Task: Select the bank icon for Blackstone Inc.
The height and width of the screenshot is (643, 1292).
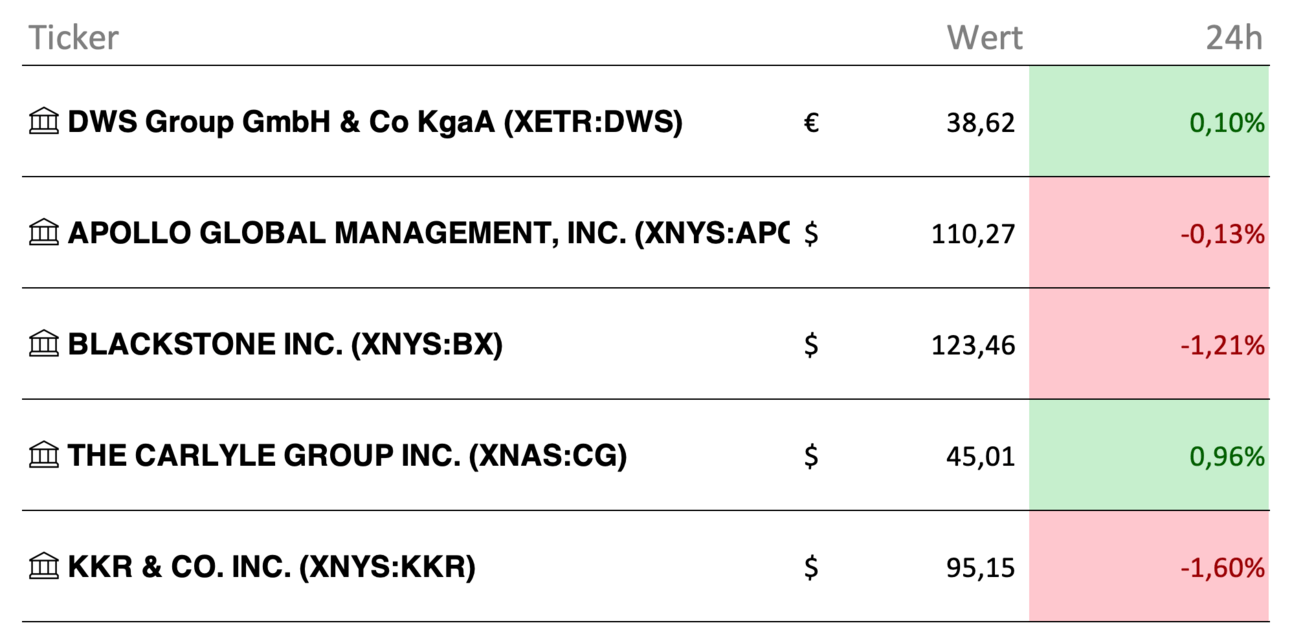Action: [x=44, y=344]
